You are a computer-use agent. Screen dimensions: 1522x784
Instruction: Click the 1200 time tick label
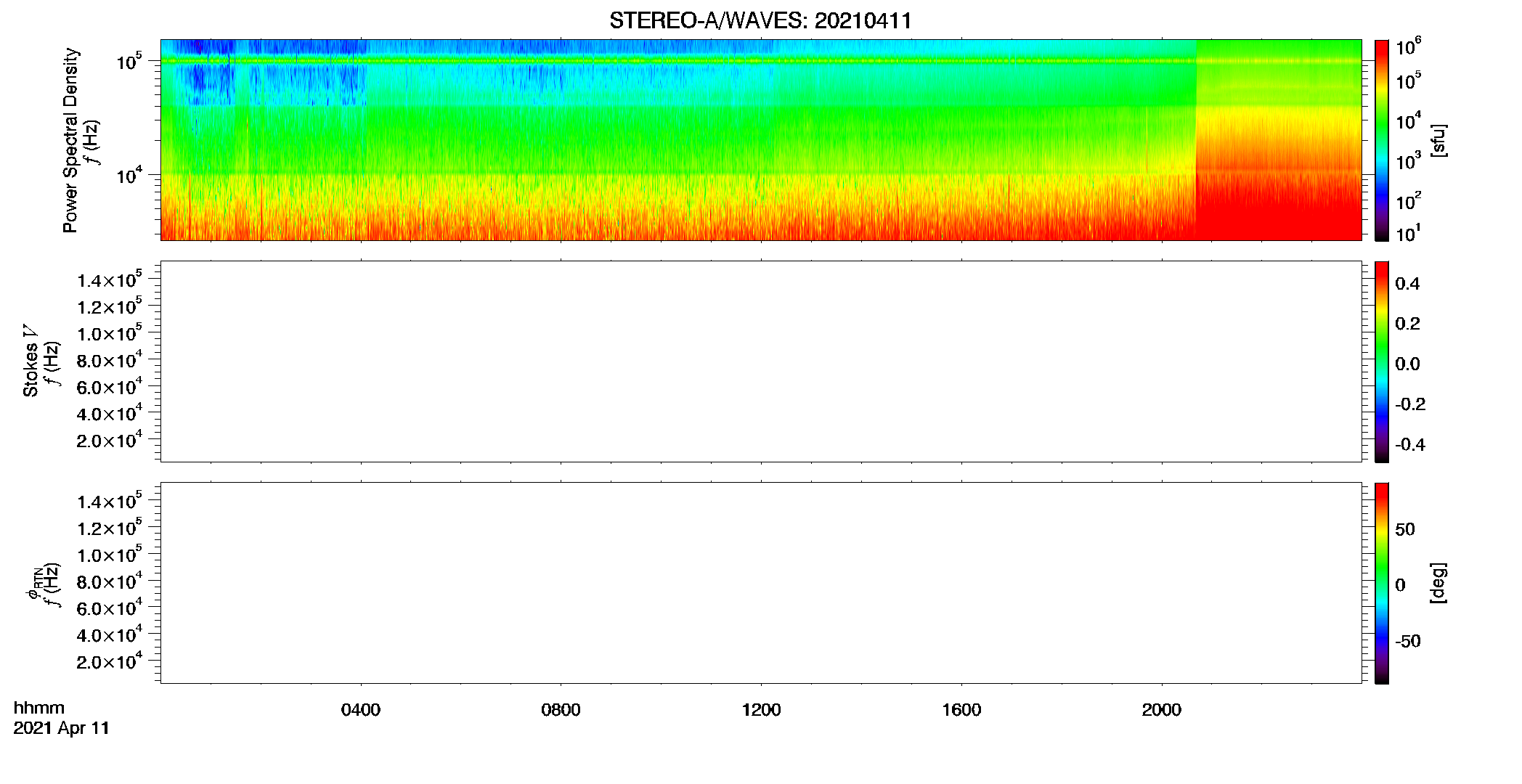coord(761,710)
